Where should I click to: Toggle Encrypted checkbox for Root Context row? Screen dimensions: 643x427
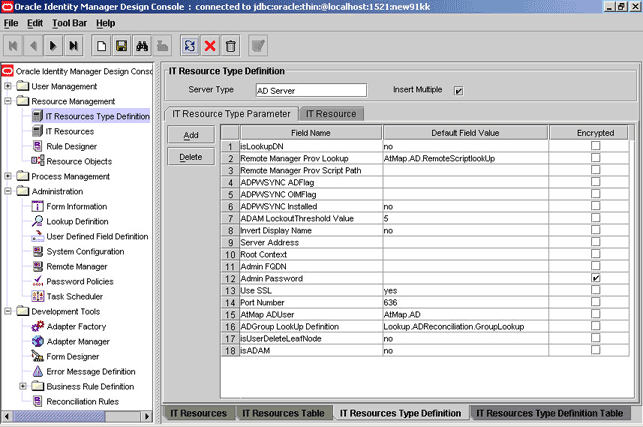click(x=595, y=253)
